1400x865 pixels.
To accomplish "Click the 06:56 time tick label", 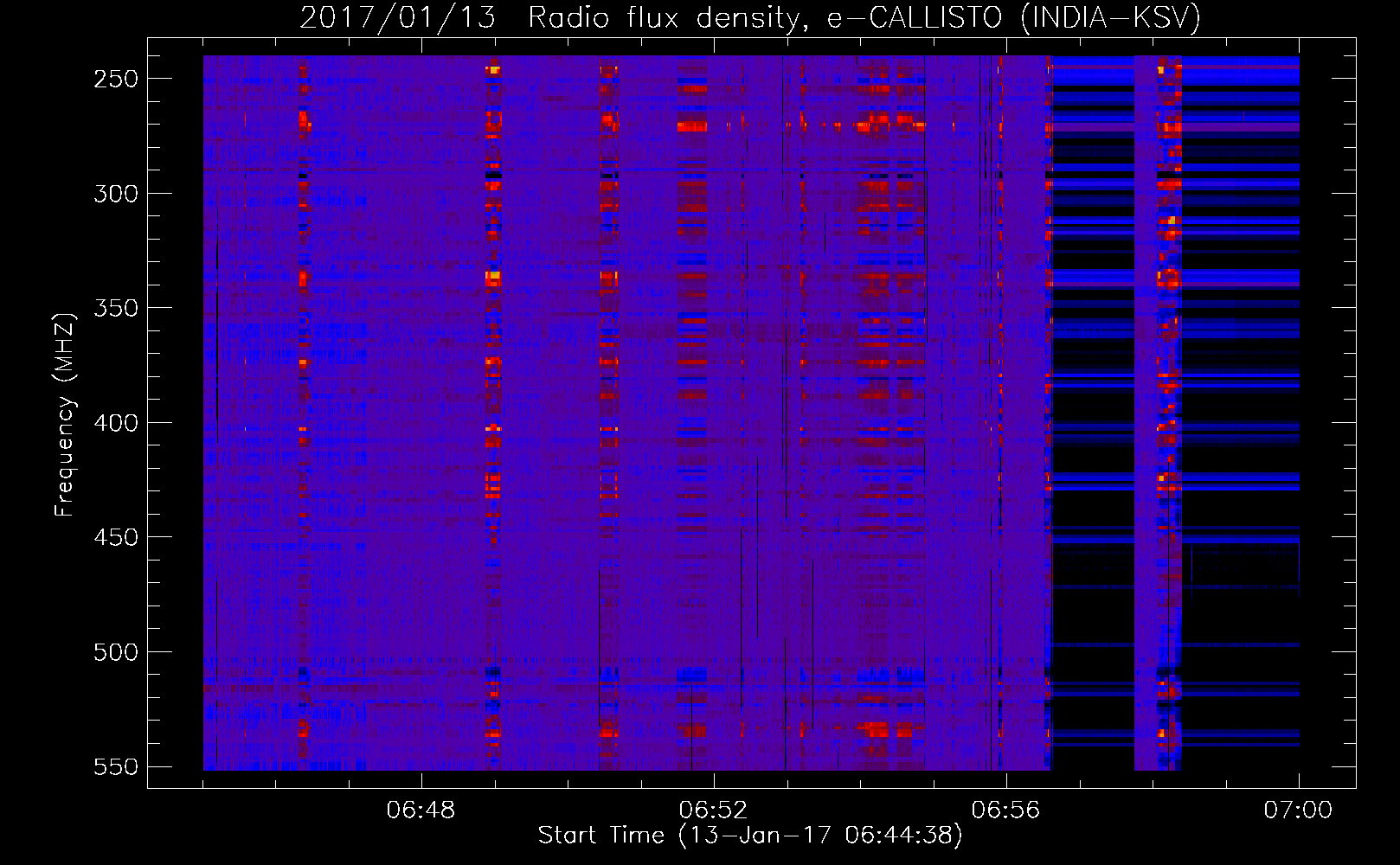I will [x=1005, y=811].
